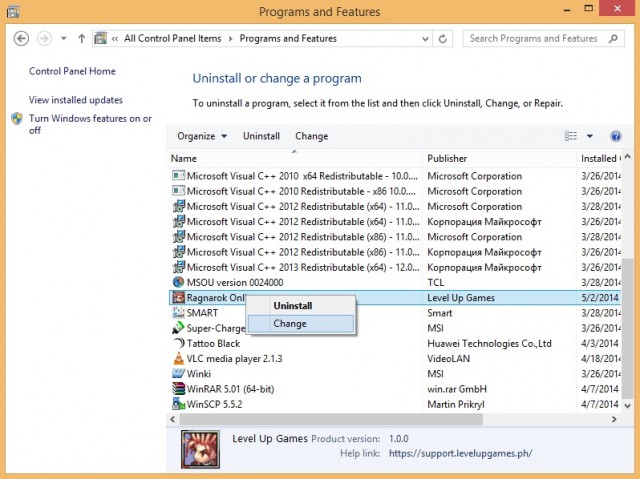The image size is (640, 479).
Task: Select MSOU version 0024000 entry
Action: (x=394, y=282)
